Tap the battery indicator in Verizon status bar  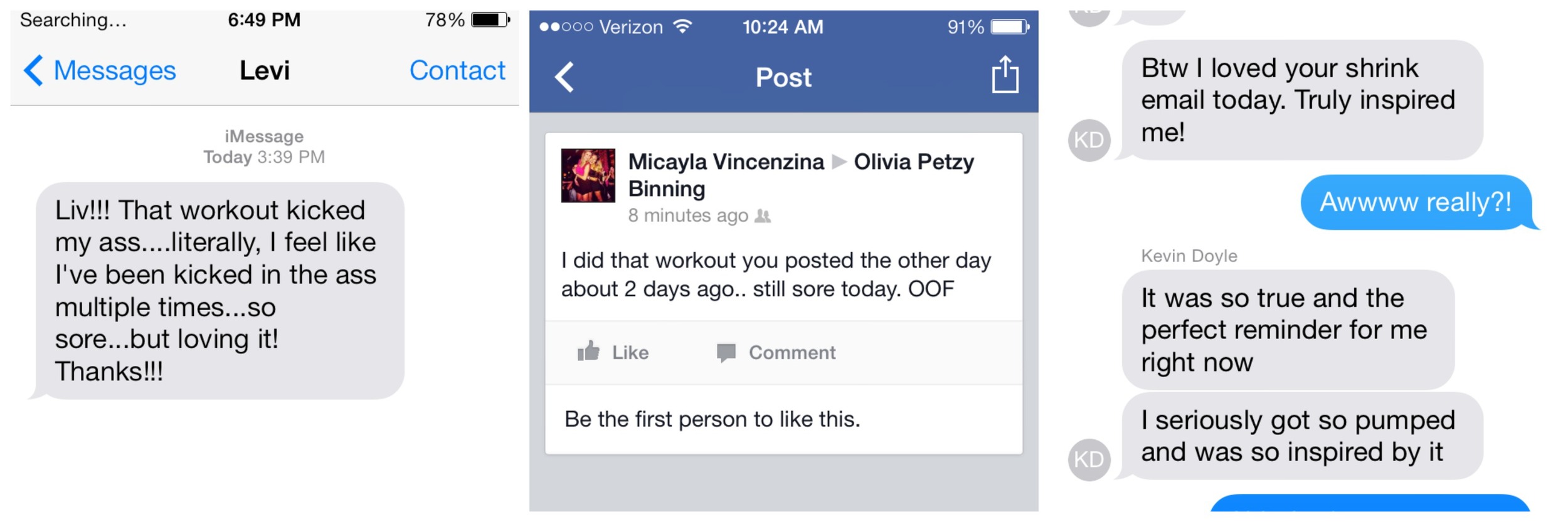[x=1010, y=27]
